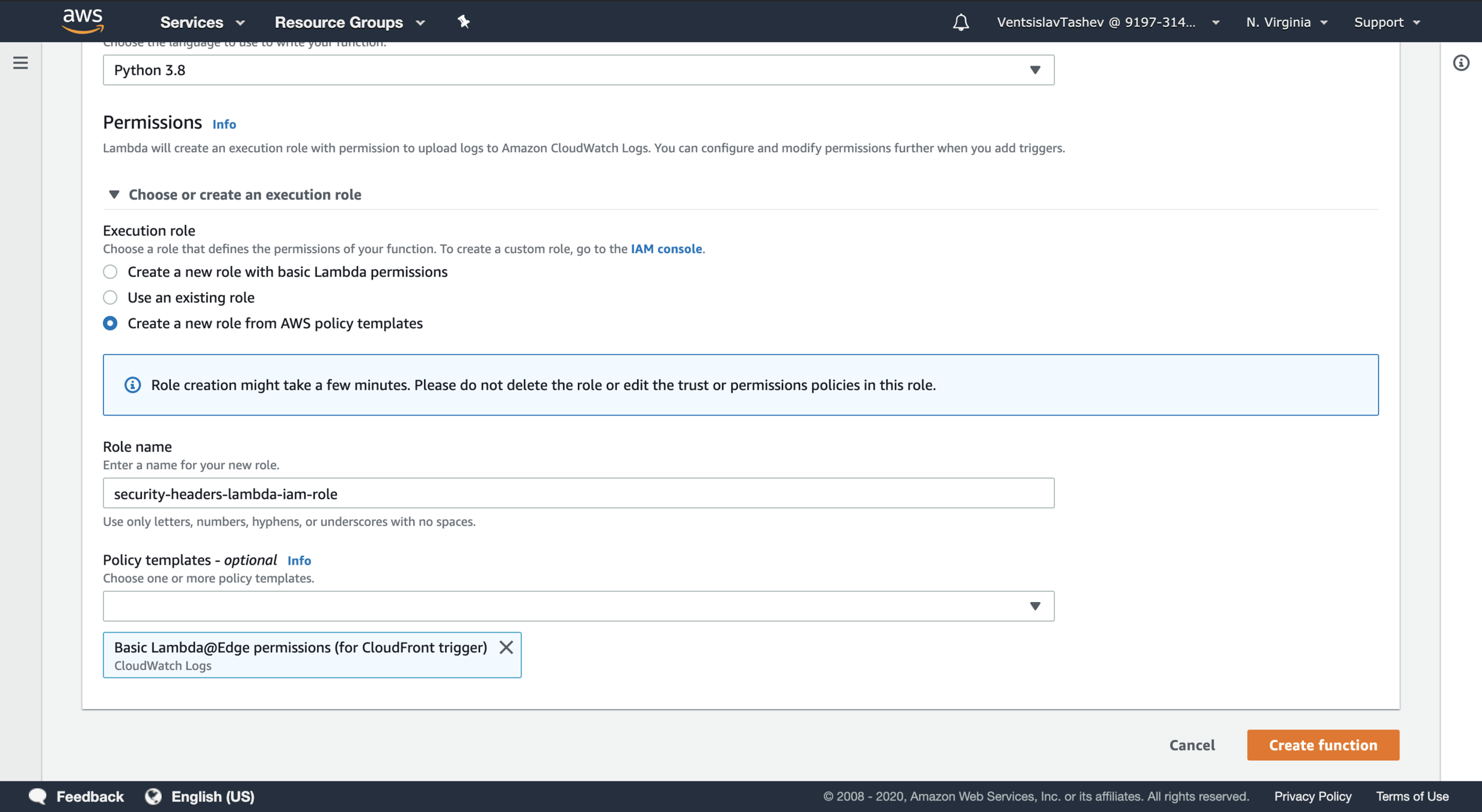Open the IAM console link
This screenshot has width=1482, height=812.
click(x=666, y=248)
